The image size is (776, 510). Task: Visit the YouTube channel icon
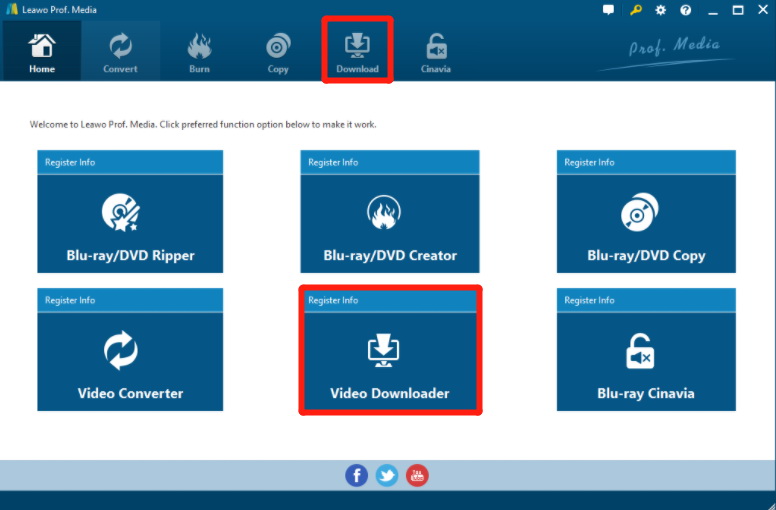pyautogui.click(x=417, y=476)
